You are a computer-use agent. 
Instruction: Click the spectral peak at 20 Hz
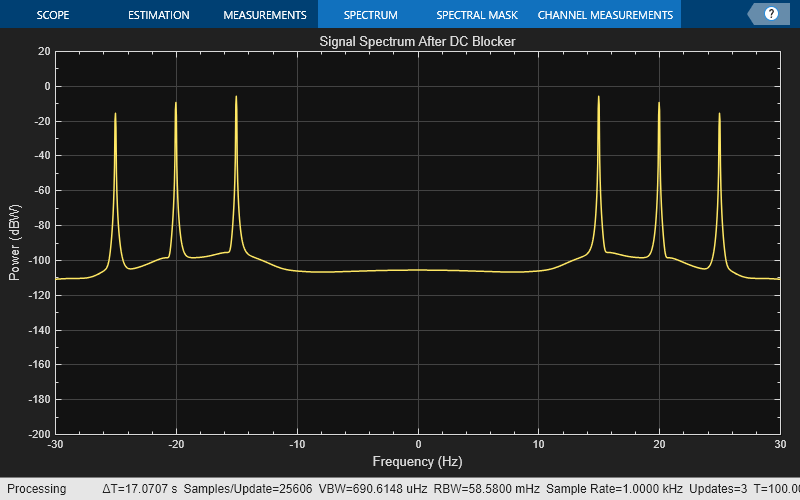click(659, 104)
